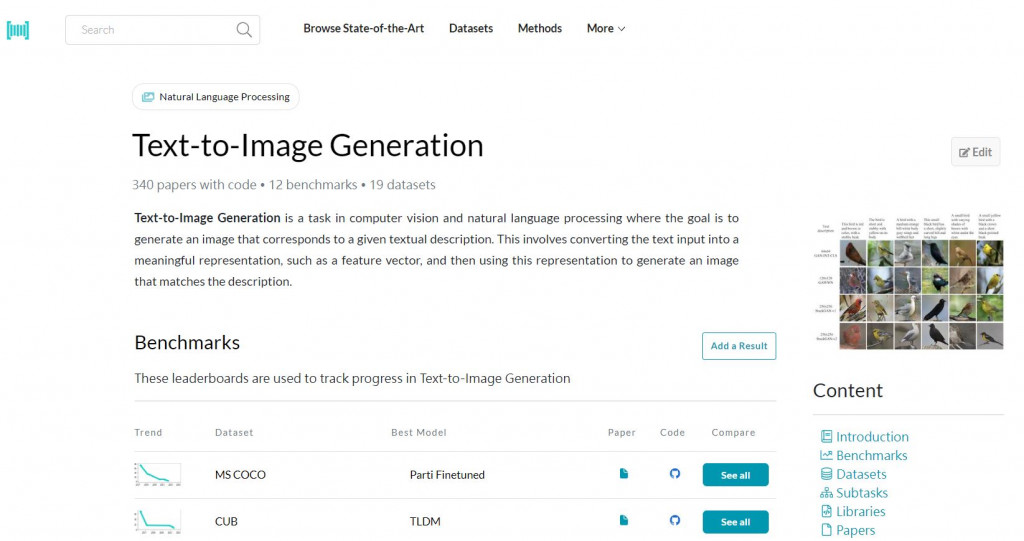Image resolution: width=1024 pixels, height=541 pixels.
Task: View the MS COCO trend chart
Action: 158,474
